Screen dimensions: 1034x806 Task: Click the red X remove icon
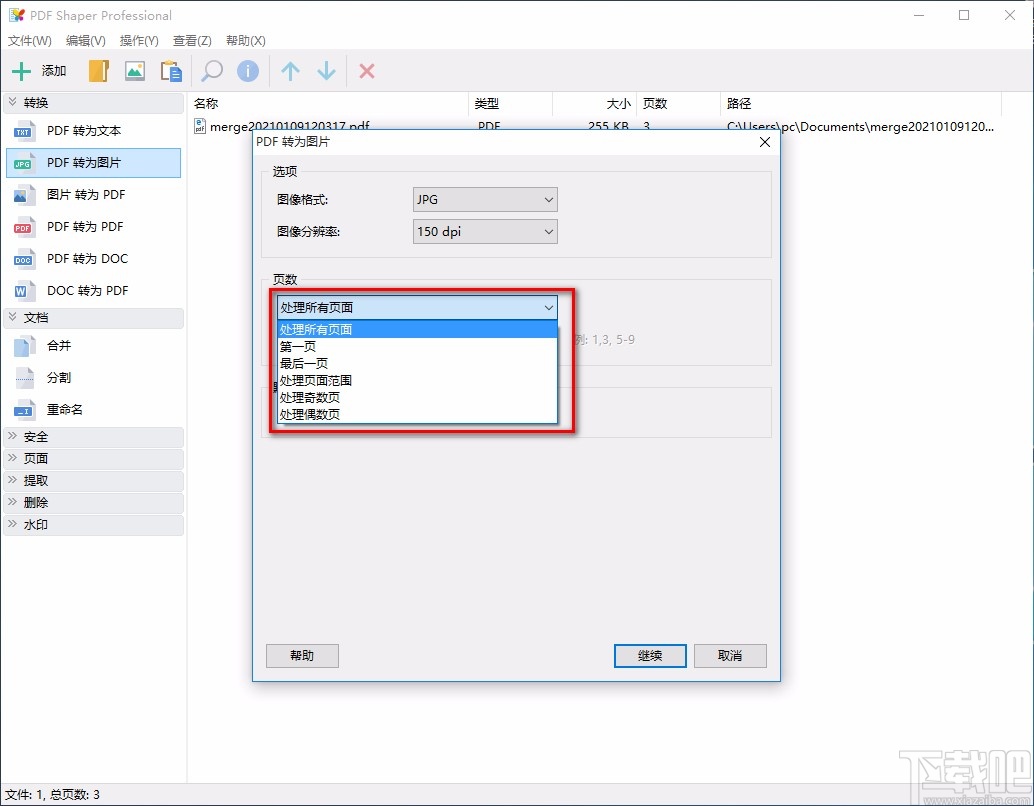[366, 71]
